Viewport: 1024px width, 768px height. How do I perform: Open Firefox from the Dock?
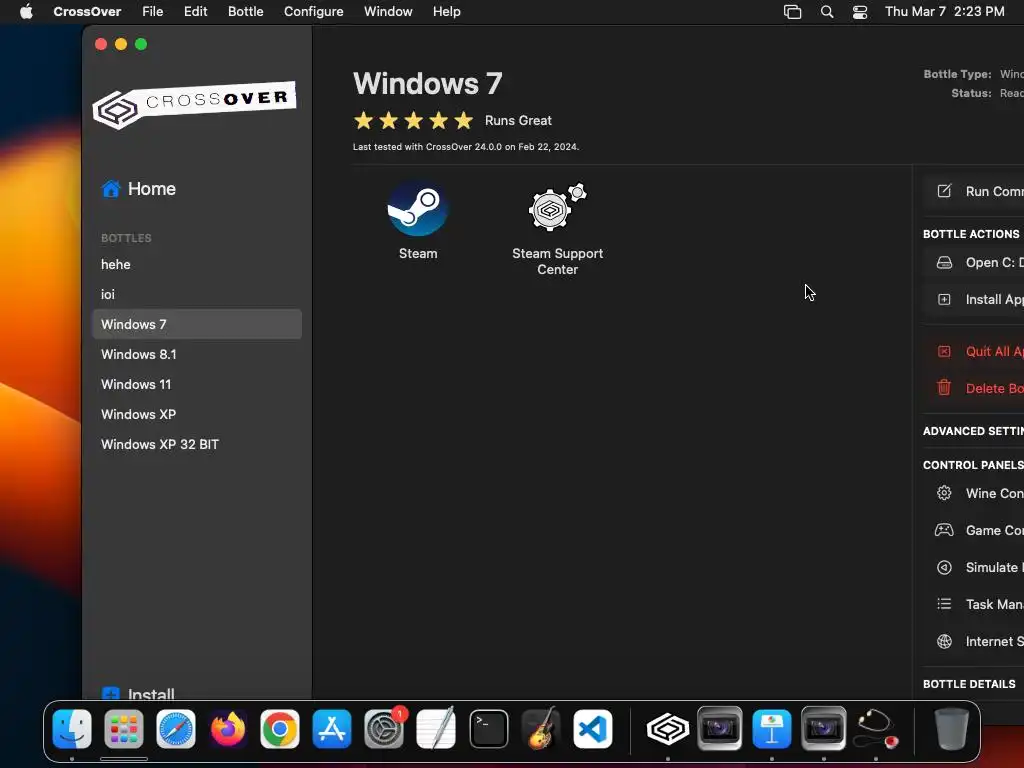tap(228, 729)
